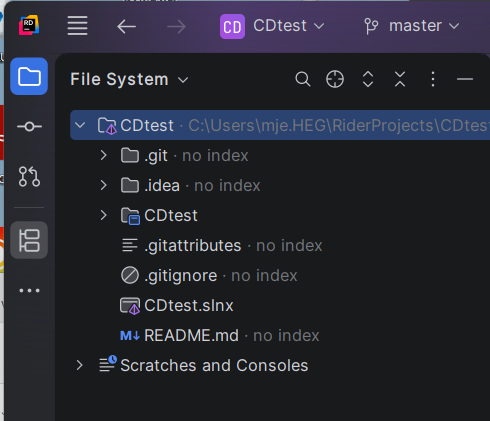Expand the .idea folder chevron
Viewport: 490px width, 421px height.
(104, 185)
